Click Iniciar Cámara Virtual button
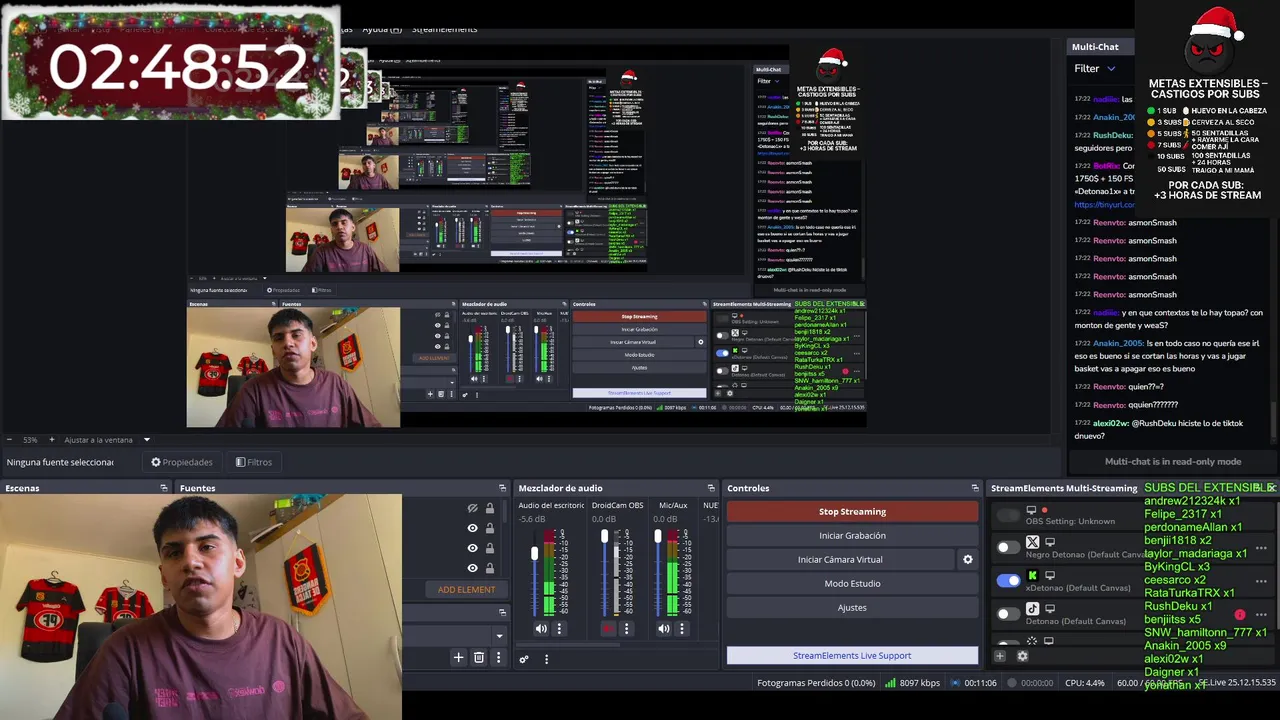The width and height of the screenshot is (1280, 720). pyautogui.click(x=840, y=560)
